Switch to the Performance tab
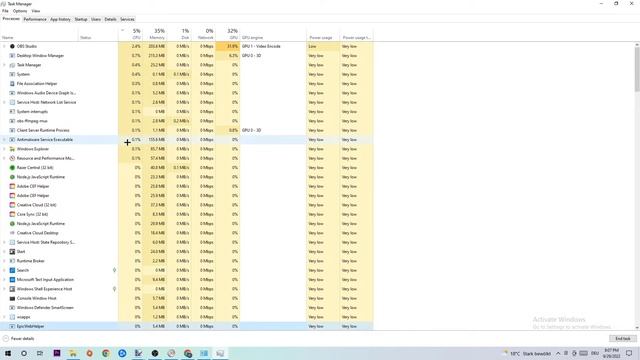Image resolution: width=640 pixels, height=360 pixels. 35,19
